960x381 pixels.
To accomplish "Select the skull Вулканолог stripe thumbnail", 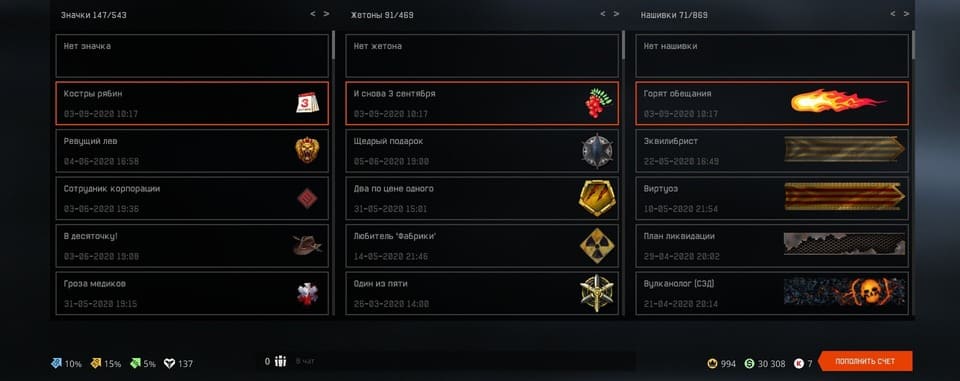I will (x=844, y=292).
